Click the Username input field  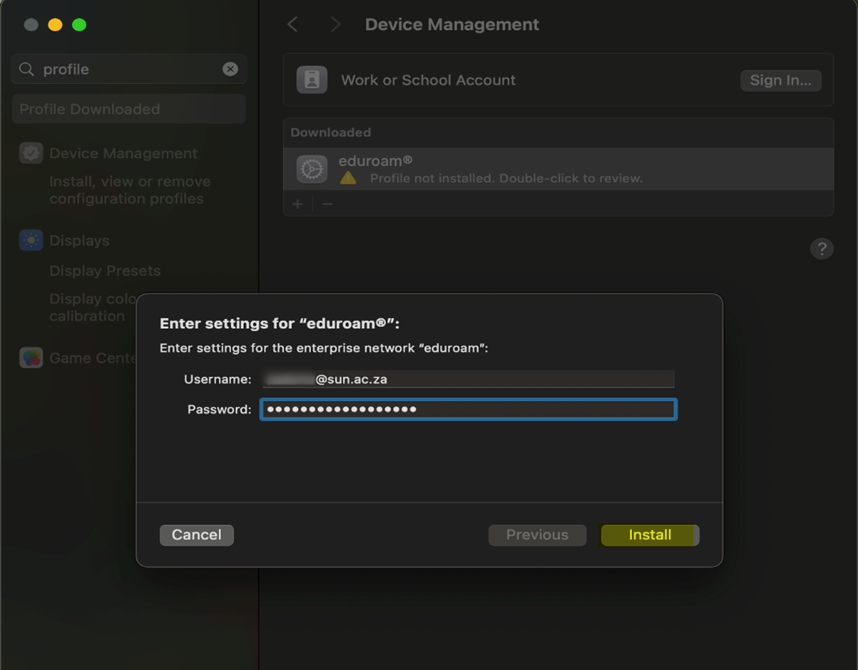point(468,380)
